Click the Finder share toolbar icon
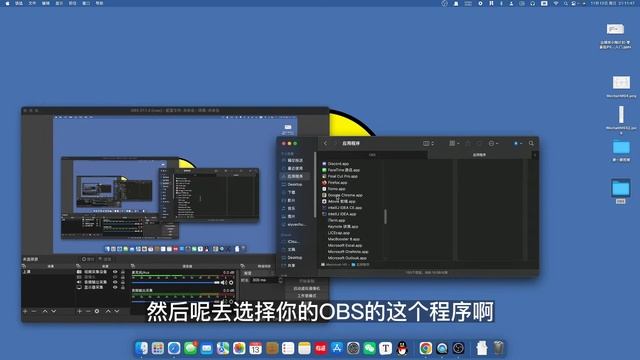Viewport: 640px width, 360px height. 468,143
